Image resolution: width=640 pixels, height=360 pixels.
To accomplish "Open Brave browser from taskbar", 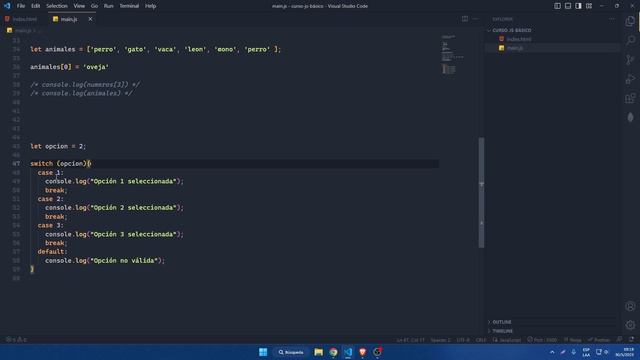I will pyautogui.click(x=362, y=352).
